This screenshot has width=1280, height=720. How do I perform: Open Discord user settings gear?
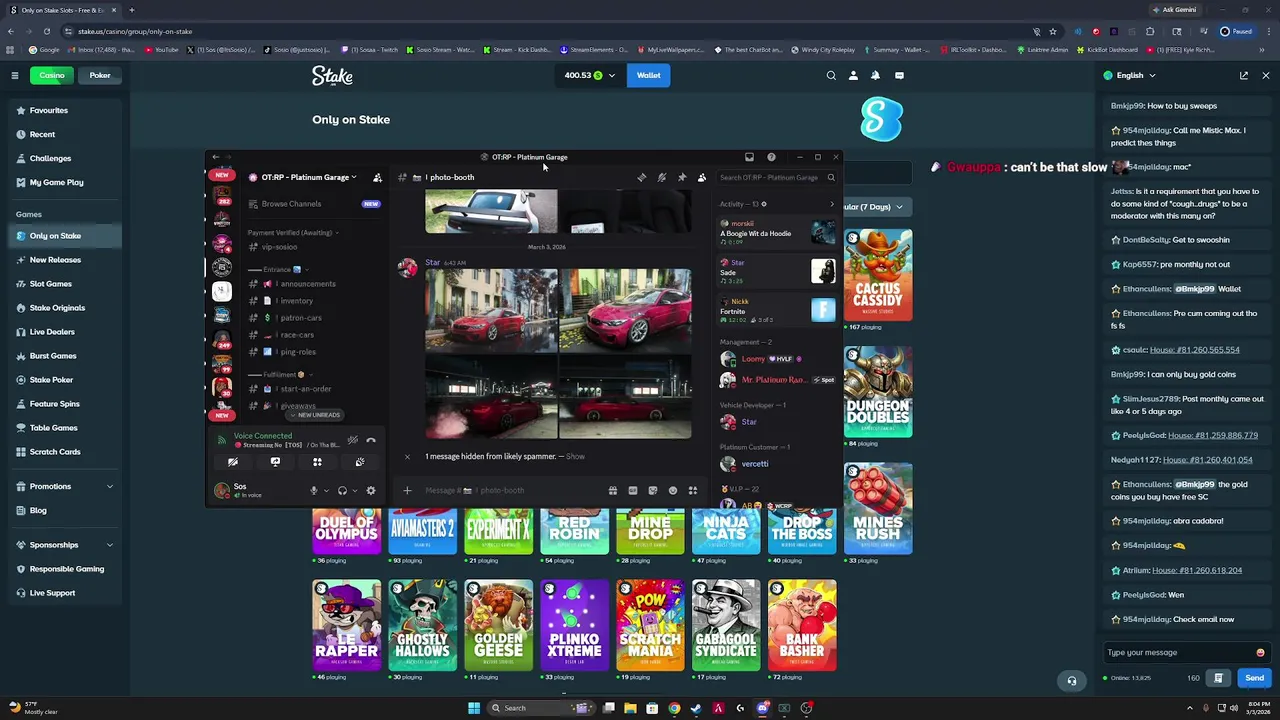click(x=371, y=490)
